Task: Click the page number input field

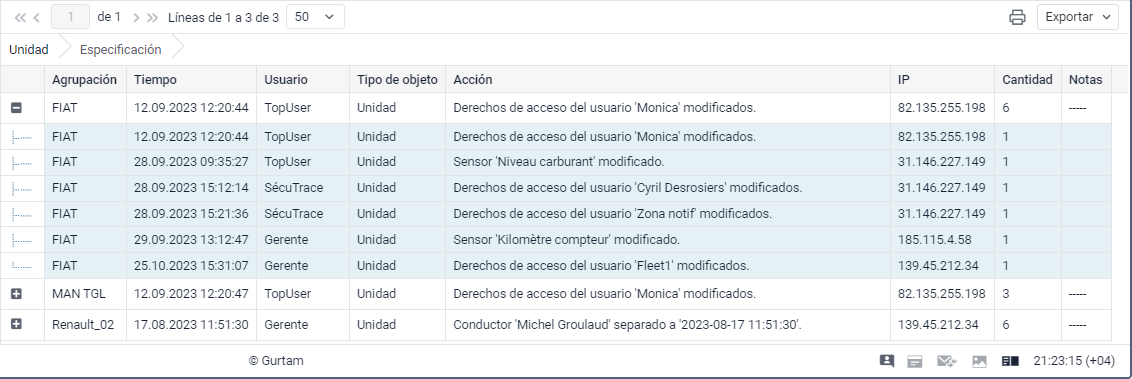Action: coord(71,17)
